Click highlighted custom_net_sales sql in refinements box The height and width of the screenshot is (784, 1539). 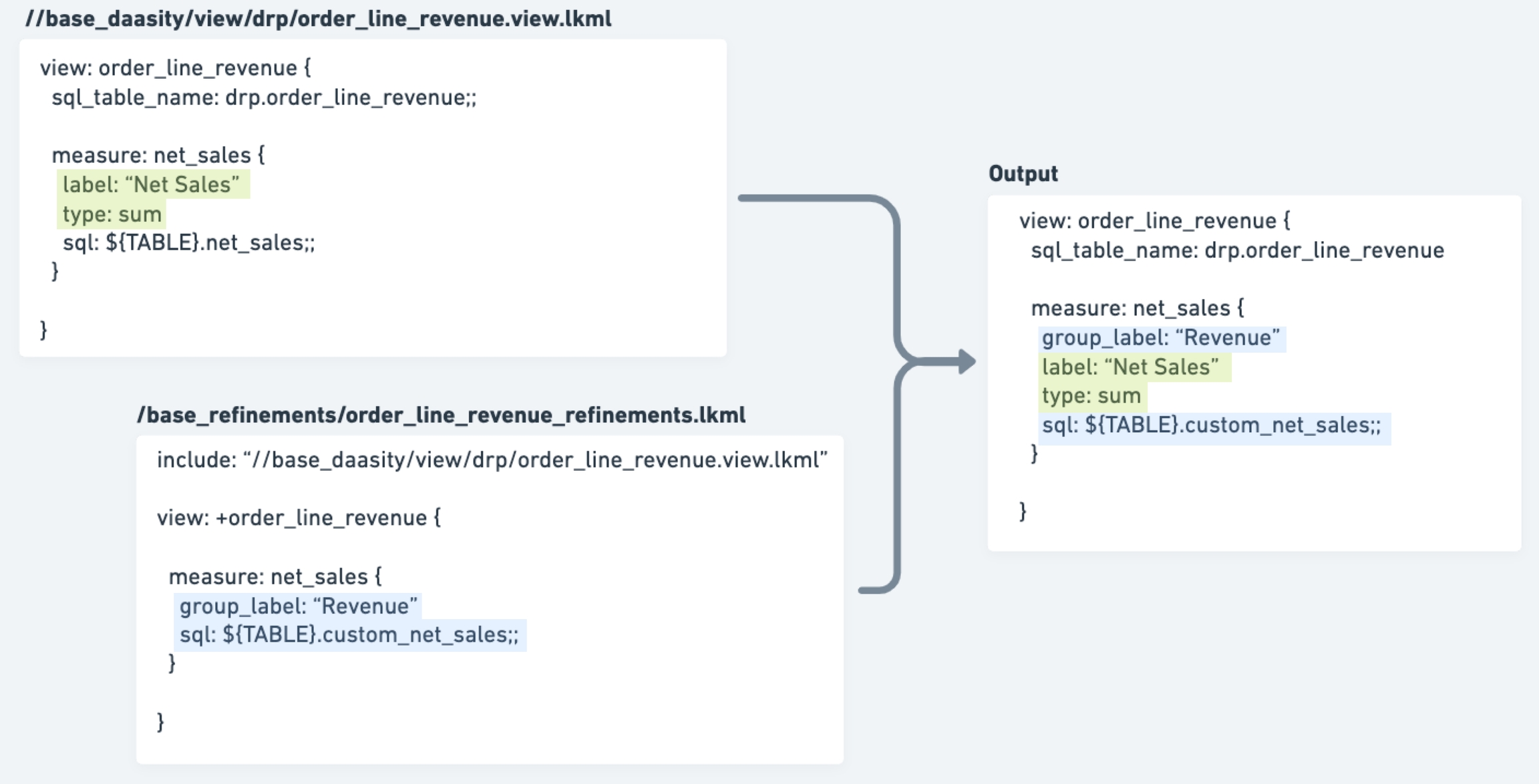[x=349, y=634]
